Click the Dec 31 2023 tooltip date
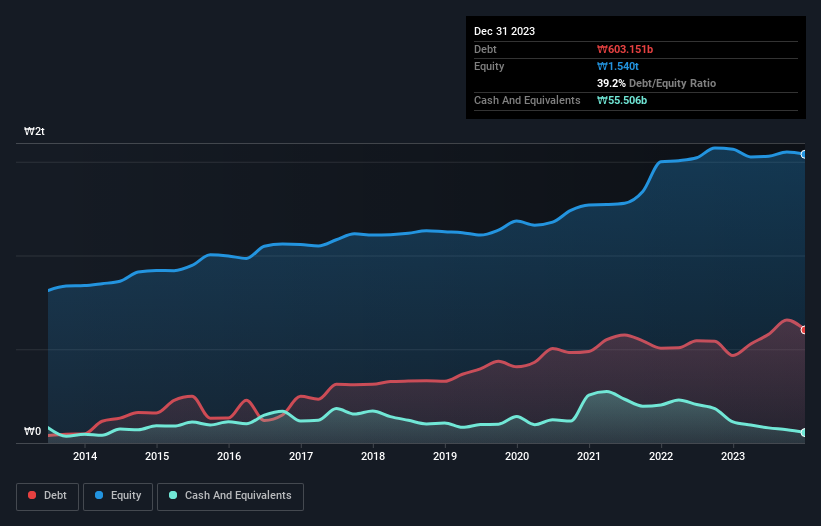Viewport: 821px width, 526px height. coord(504,31)
